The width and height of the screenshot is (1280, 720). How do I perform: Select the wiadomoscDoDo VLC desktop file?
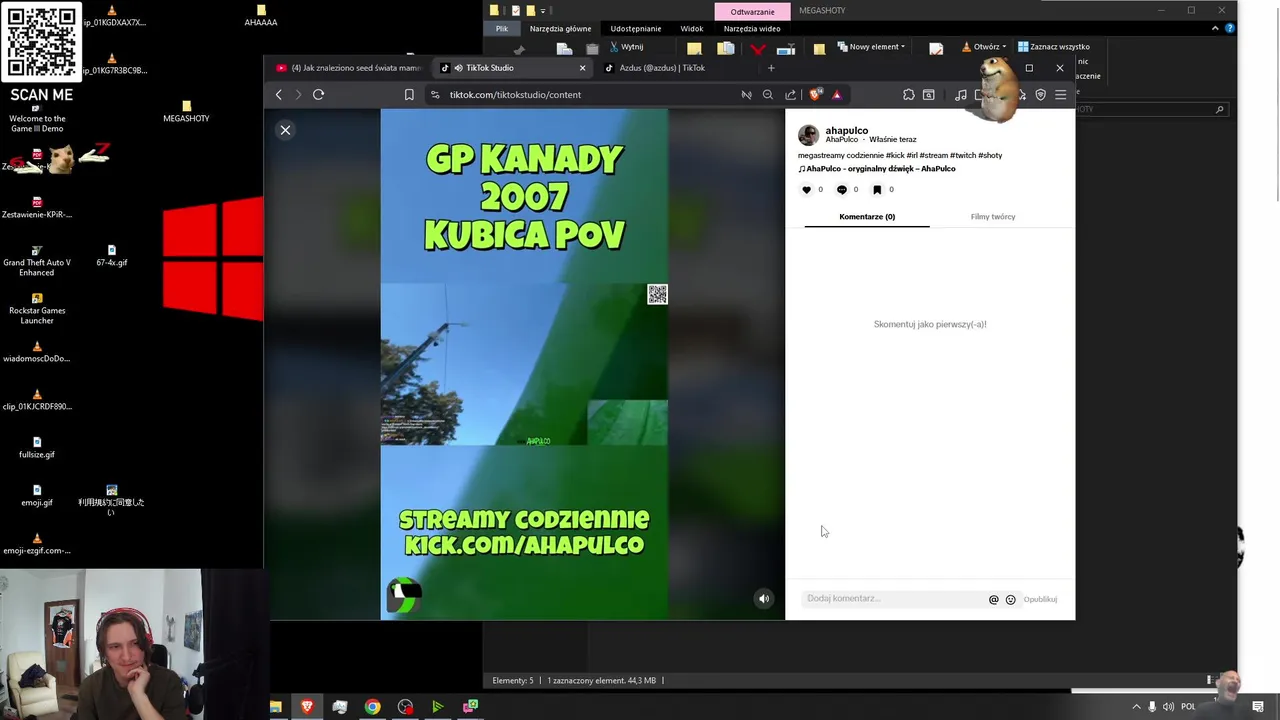pos(37,352)
